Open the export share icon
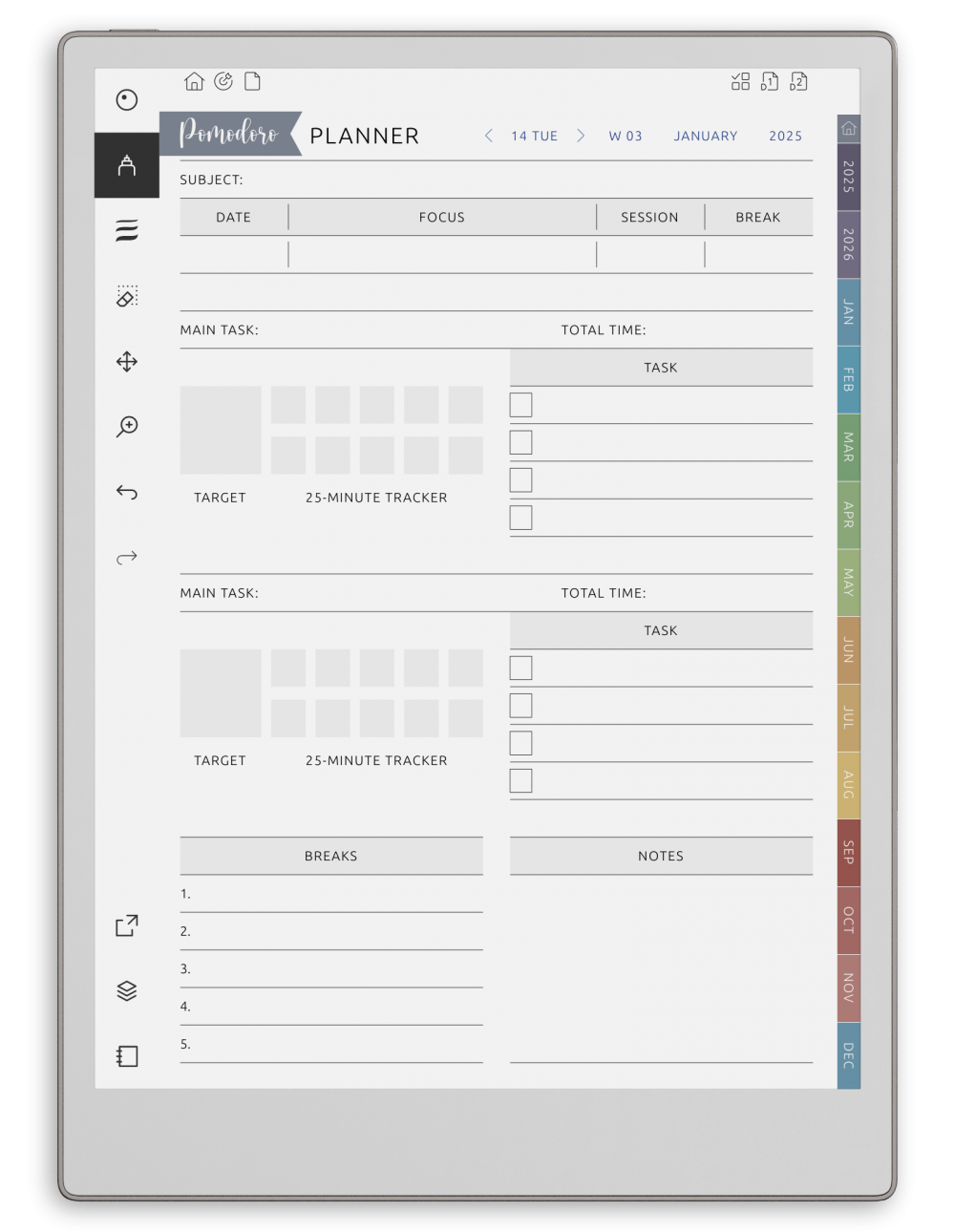This screenshot has width=955, height=1232. [x=127, y=925]
